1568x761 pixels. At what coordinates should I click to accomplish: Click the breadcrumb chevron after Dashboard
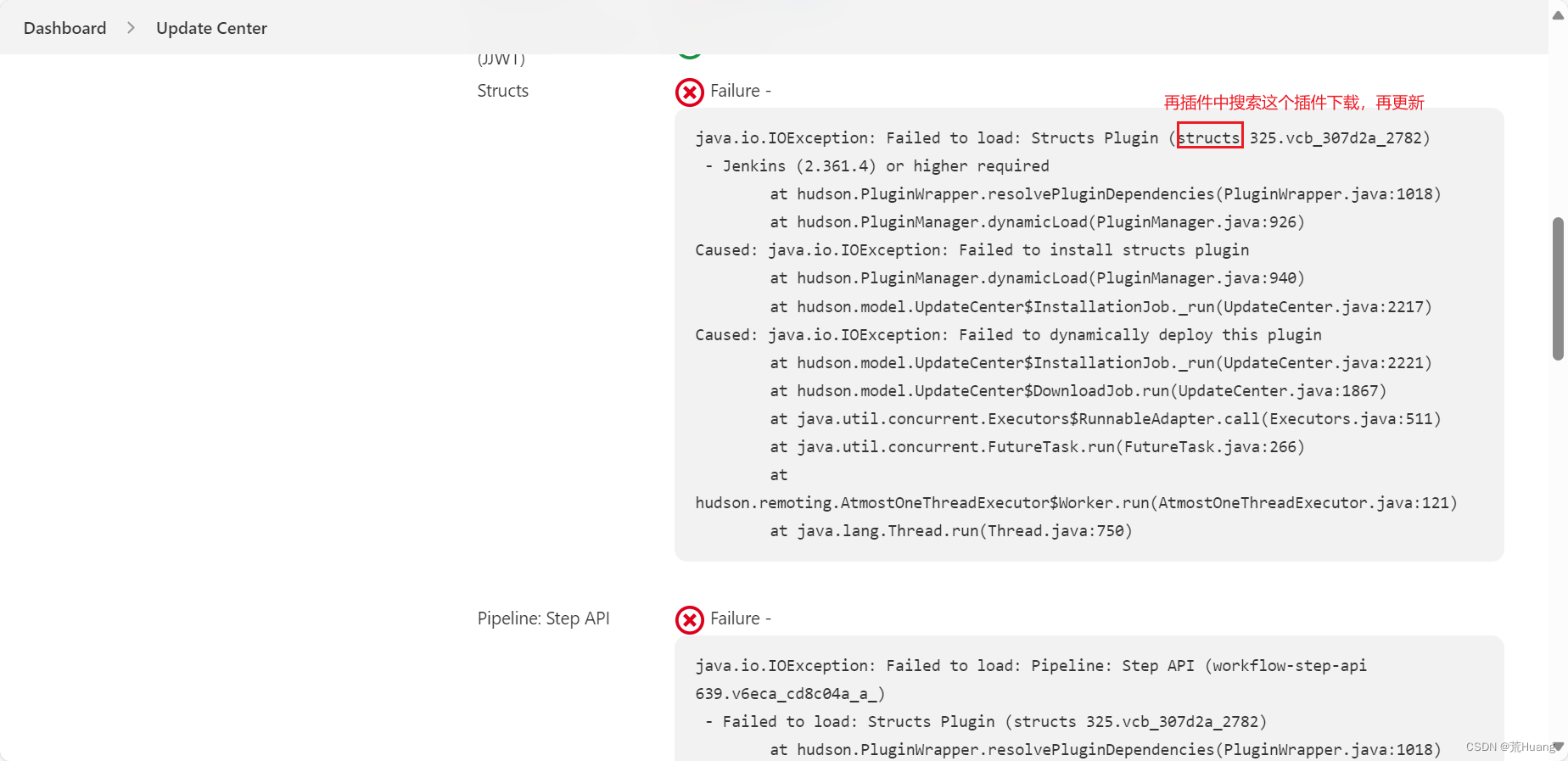131,28
